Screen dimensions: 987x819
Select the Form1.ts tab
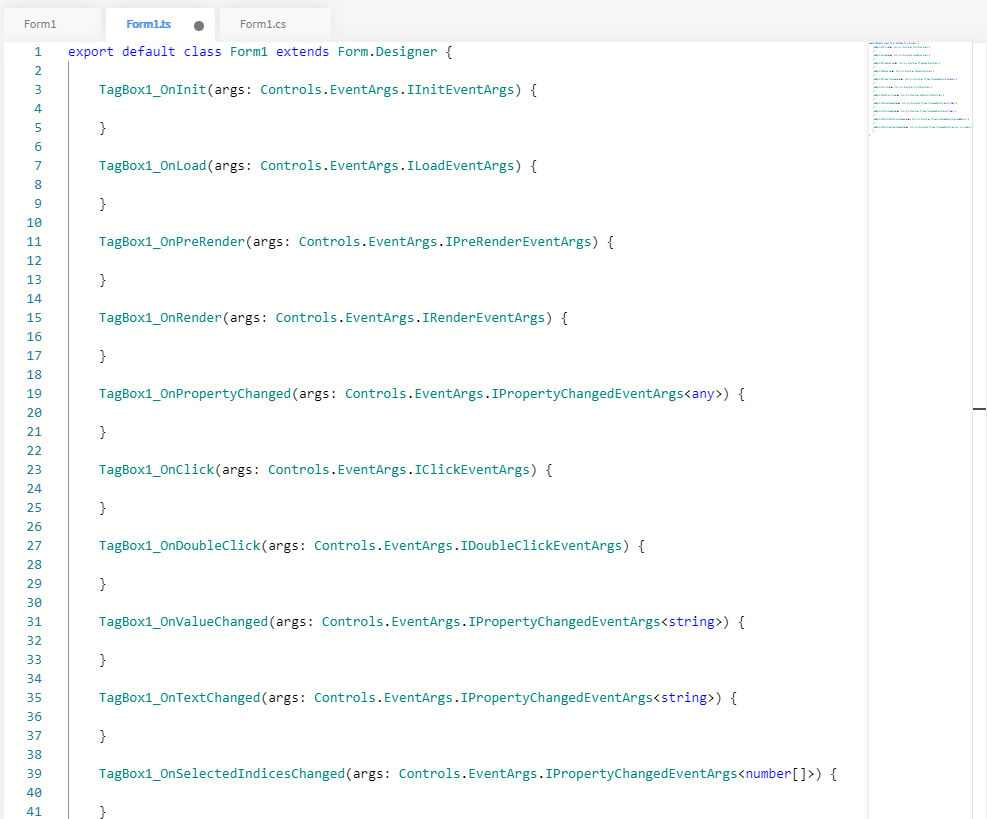pos(148,24)
